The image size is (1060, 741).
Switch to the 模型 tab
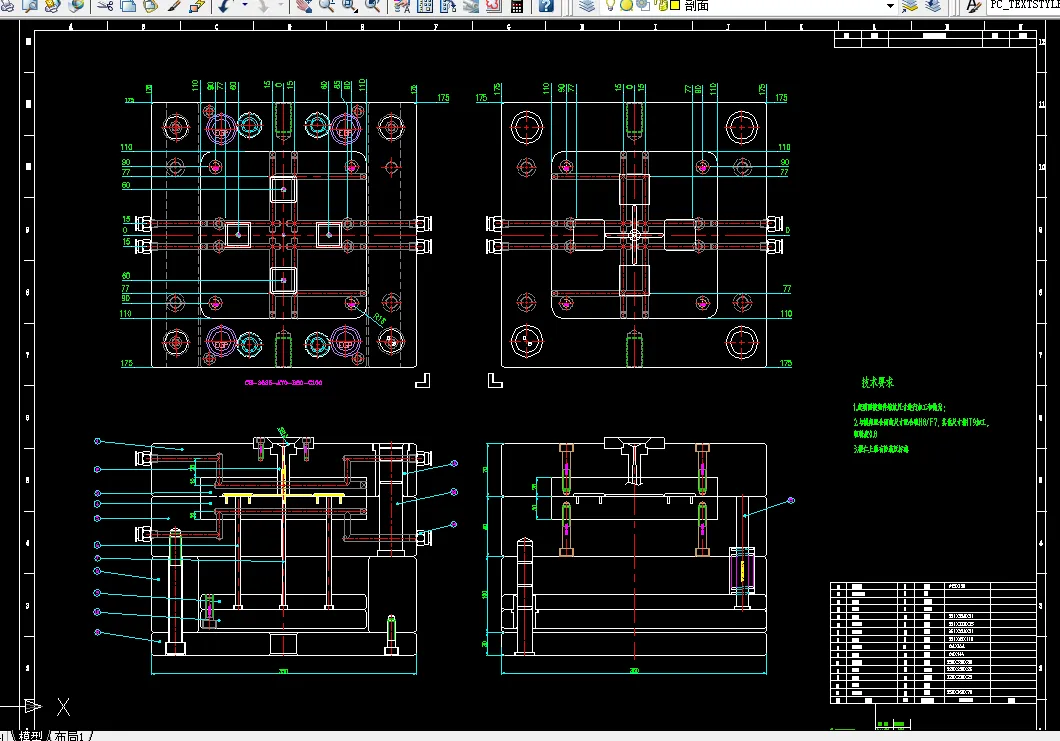pos(31,736)
